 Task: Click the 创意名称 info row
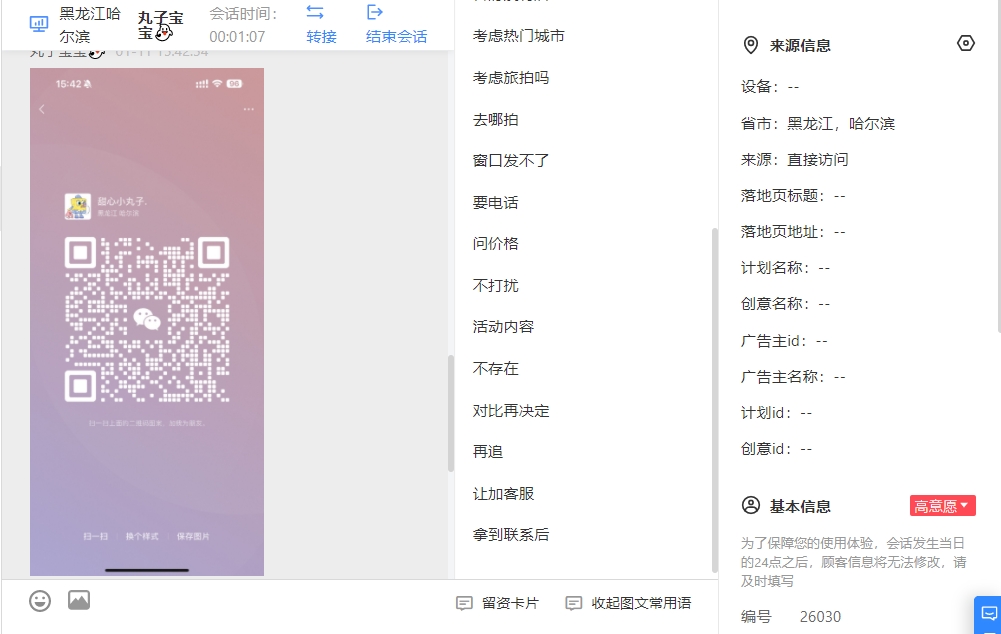click(x=785, y=304)
